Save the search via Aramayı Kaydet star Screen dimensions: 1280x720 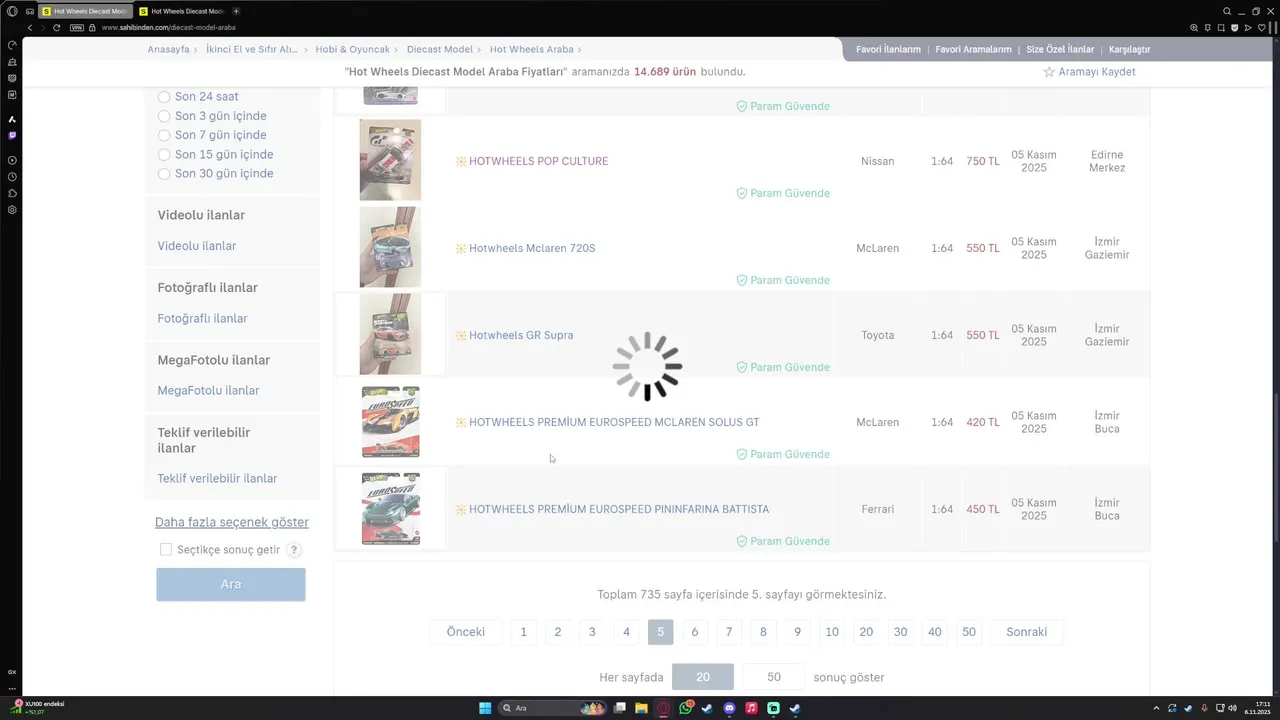[x=1049, y=72]
